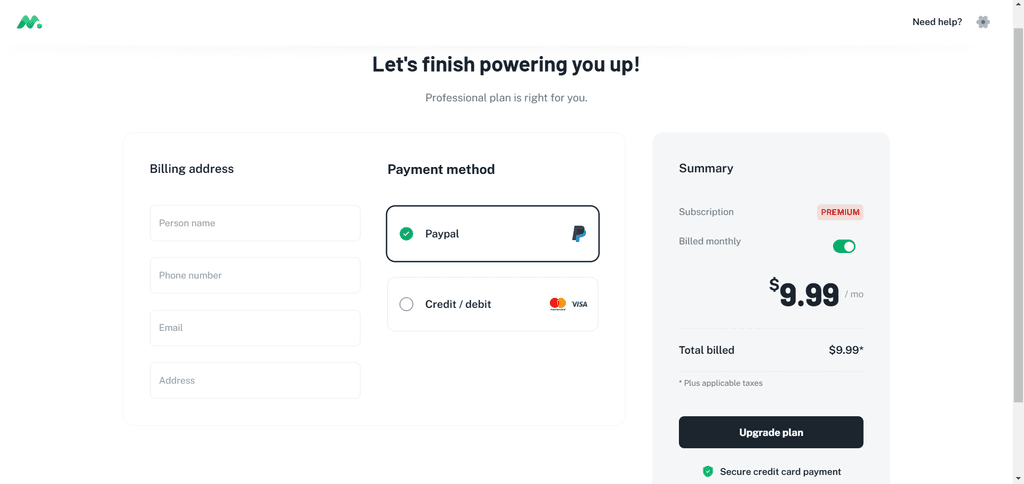The image size is (1024, 484).
Task: Click the Upgrade plan button
Action: (x=771, y=432)
